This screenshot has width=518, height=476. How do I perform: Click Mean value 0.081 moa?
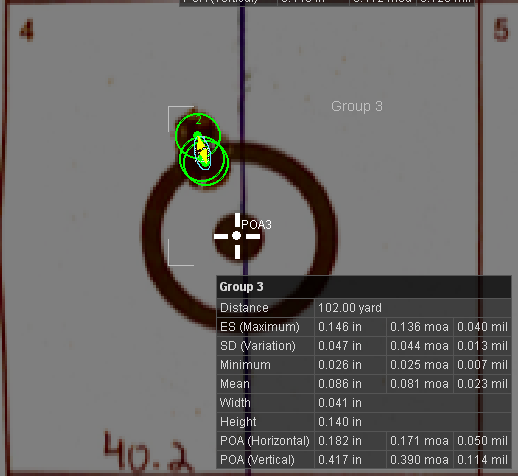click(x=419, y=384)
